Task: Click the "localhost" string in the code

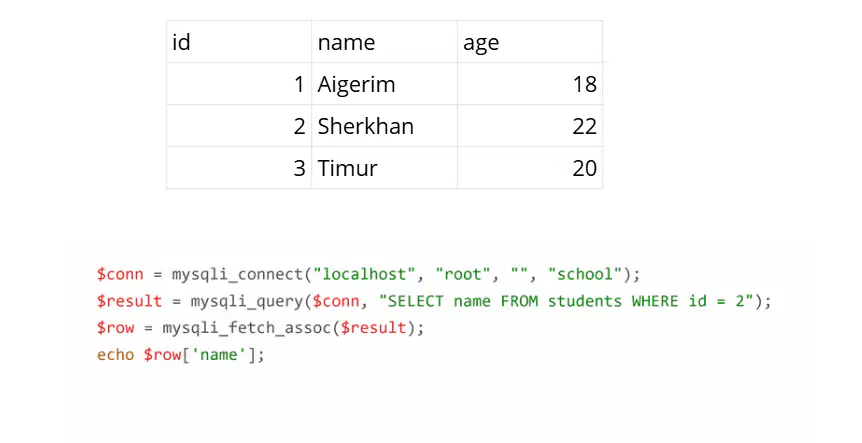Action: (364, 274)
